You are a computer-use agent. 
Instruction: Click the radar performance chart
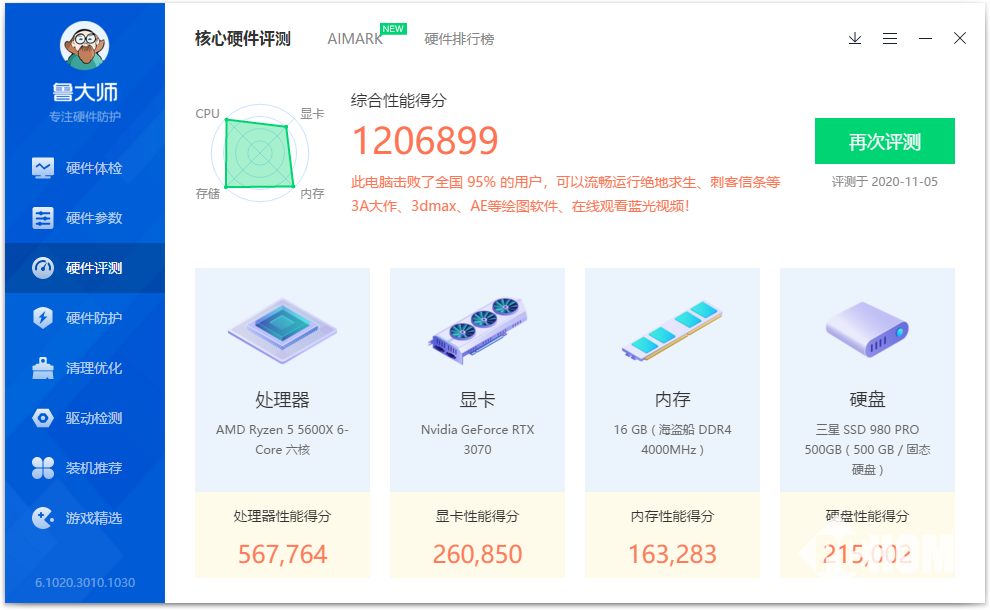point(259,153)
